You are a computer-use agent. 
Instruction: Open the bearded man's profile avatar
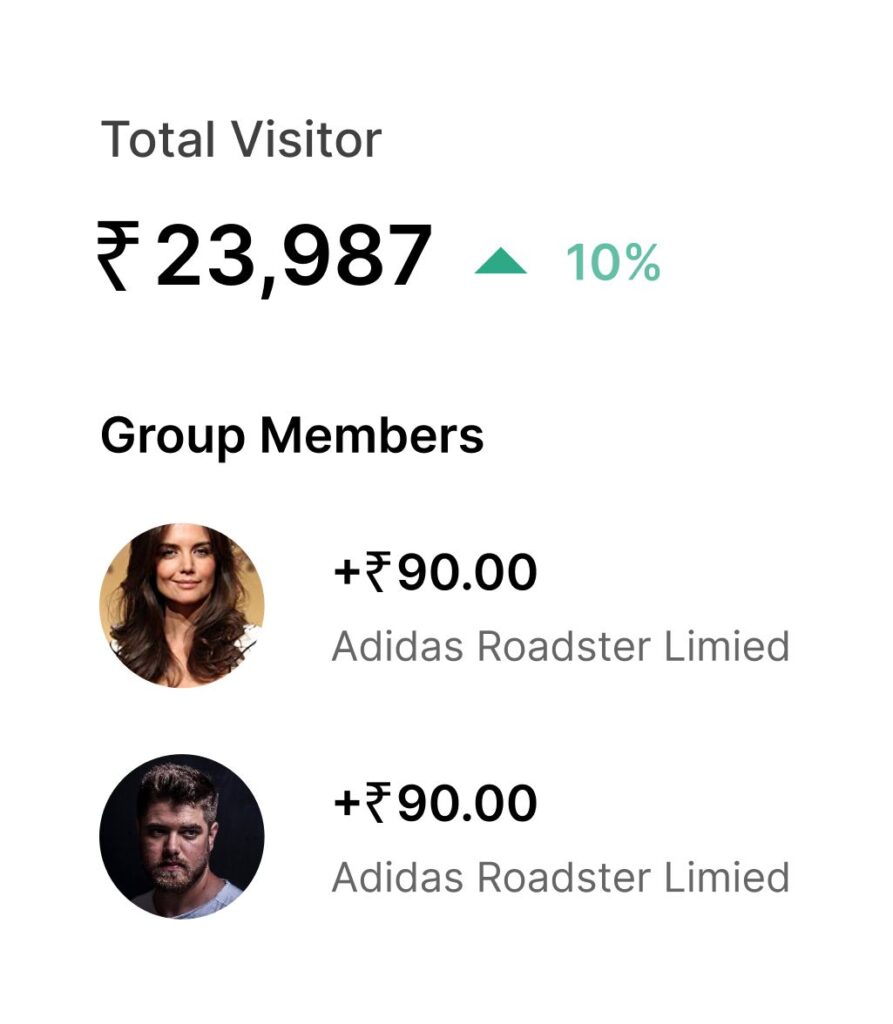point(182,837)
